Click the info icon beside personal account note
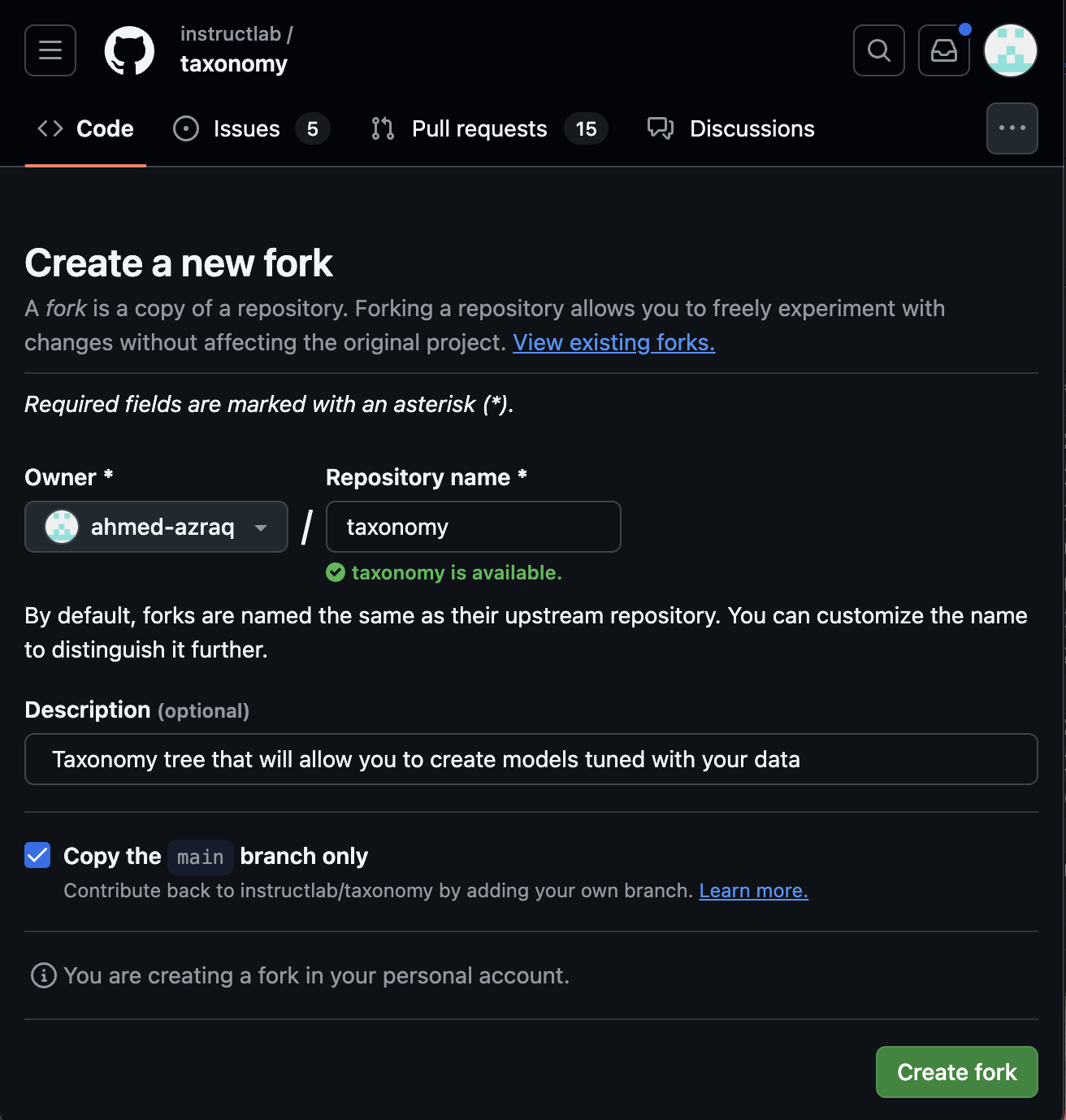This screenshot has height=1120, width=1066. coord(43,975)
